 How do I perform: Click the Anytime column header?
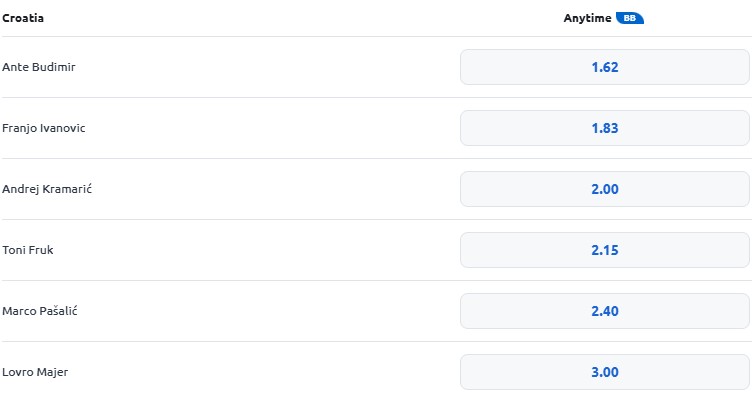pos(588,18)
